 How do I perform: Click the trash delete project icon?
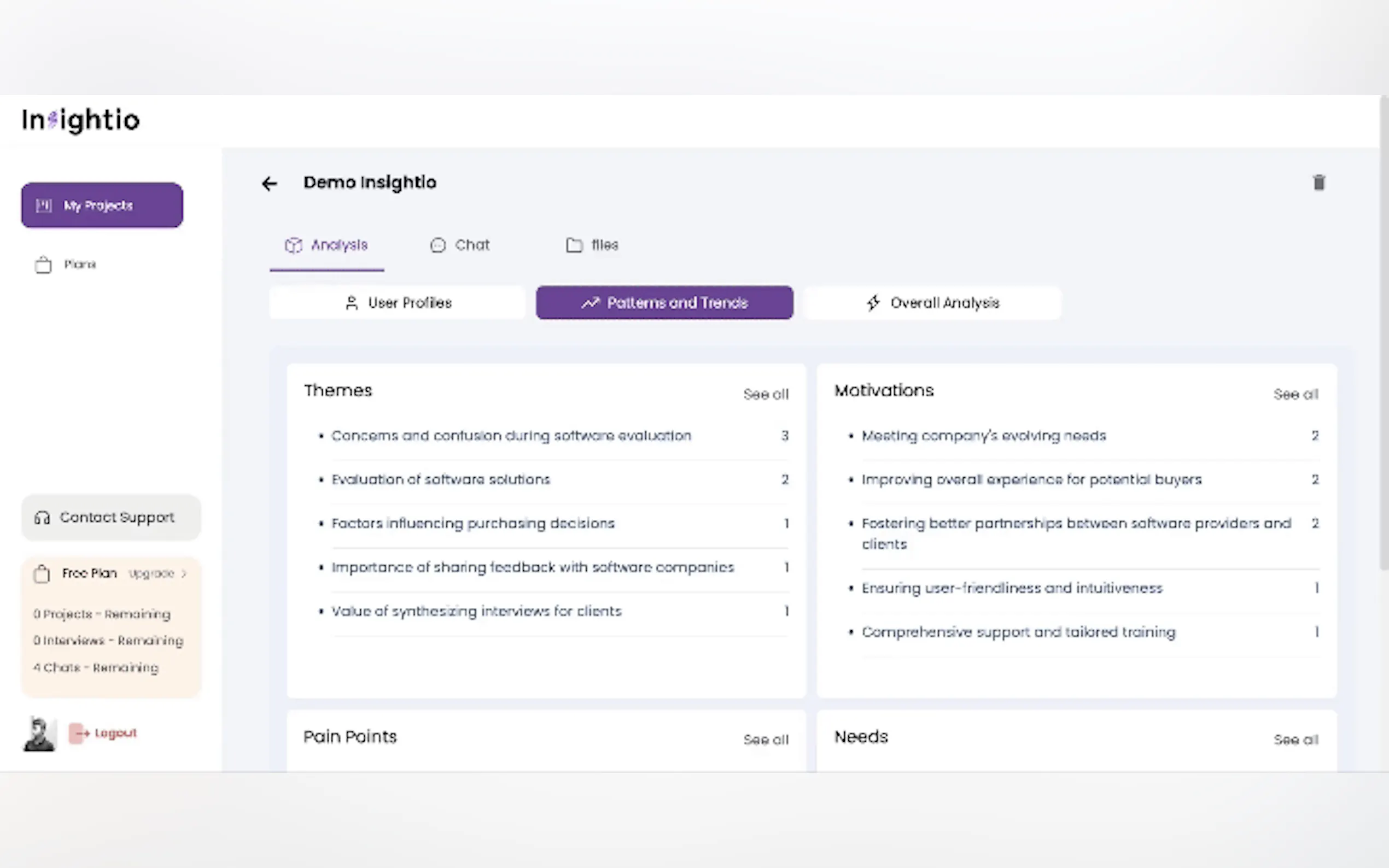pos(1319,183)
